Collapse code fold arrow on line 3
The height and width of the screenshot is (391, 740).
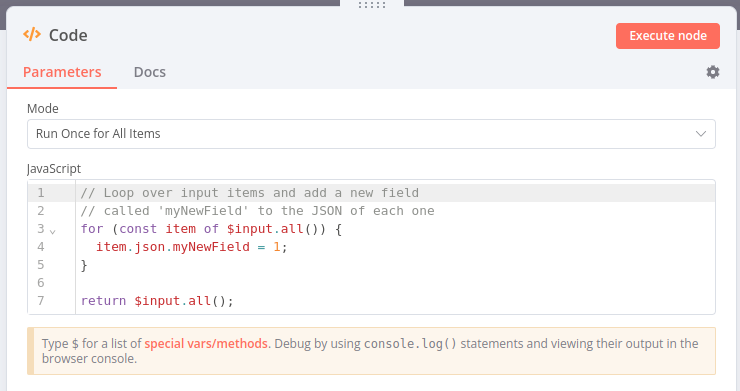tap(53, 231)
